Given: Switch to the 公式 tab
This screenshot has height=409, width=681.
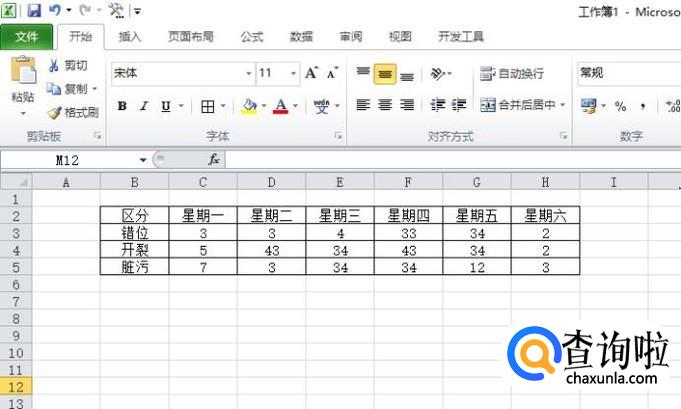Looking at the screenshot, I should (x=252, y=37).
